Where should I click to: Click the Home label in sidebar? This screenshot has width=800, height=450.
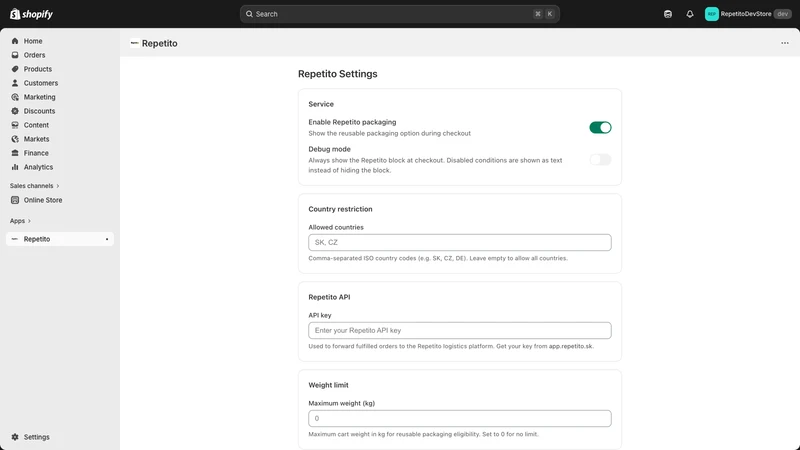click(33, 41)
